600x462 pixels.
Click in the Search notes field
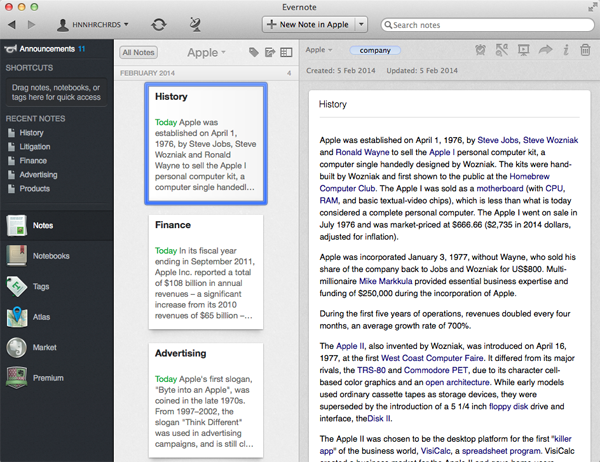click(x=488, y=25)
